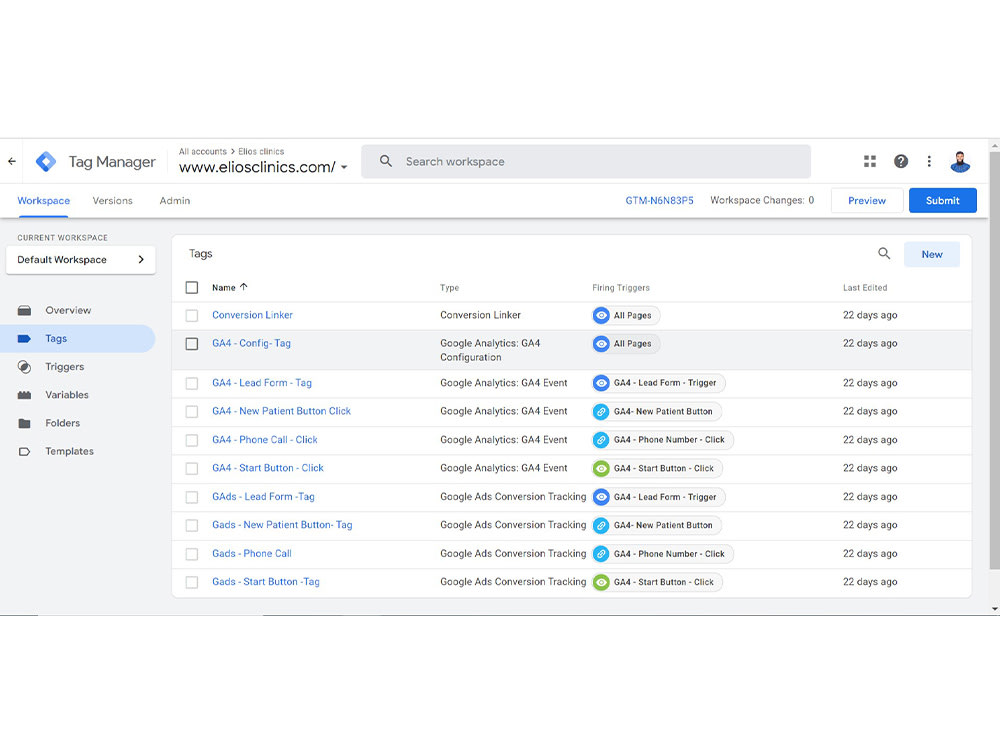Click the Overview sidebar icon
This screenshot has width=1000, height=750.
click(x=24, y=311)
